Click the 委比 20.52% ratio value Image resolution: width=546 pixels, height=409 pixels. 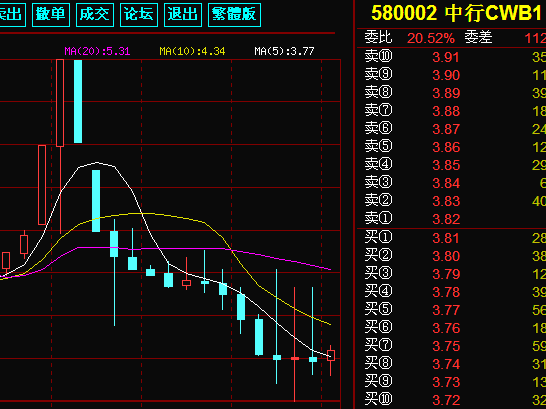(x=431, y=38)
